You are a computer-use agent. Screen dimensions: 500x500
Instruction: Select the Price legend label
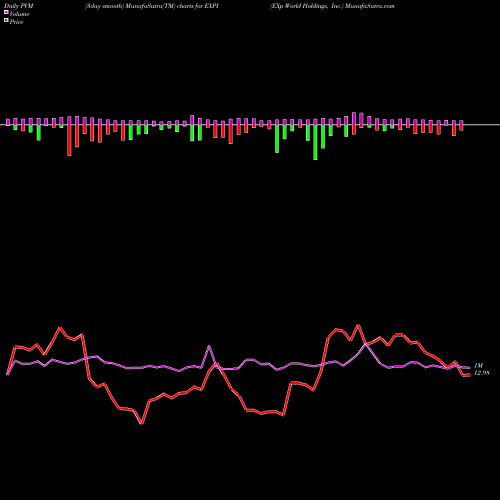(16, 22)
